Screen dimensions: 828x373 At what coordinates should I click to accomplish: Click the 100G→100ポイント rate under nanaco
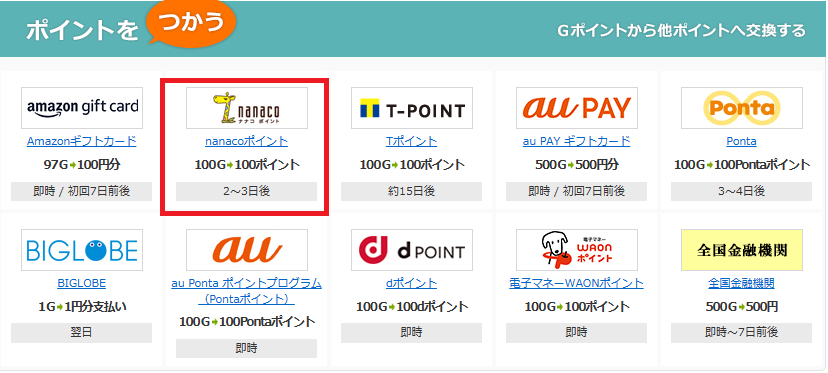(247, 164)
